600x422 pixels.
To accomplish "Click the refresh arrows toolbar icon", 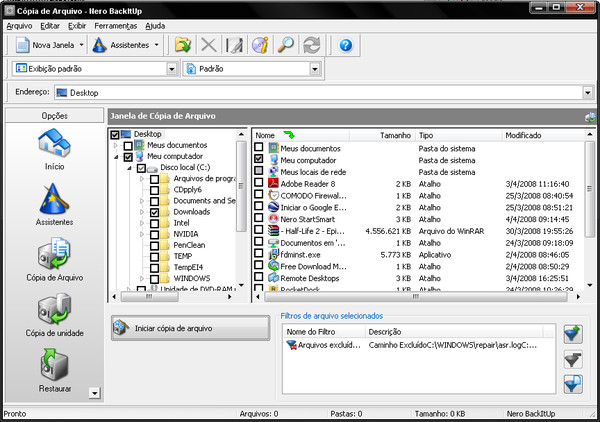I will [x=311, y=45].
